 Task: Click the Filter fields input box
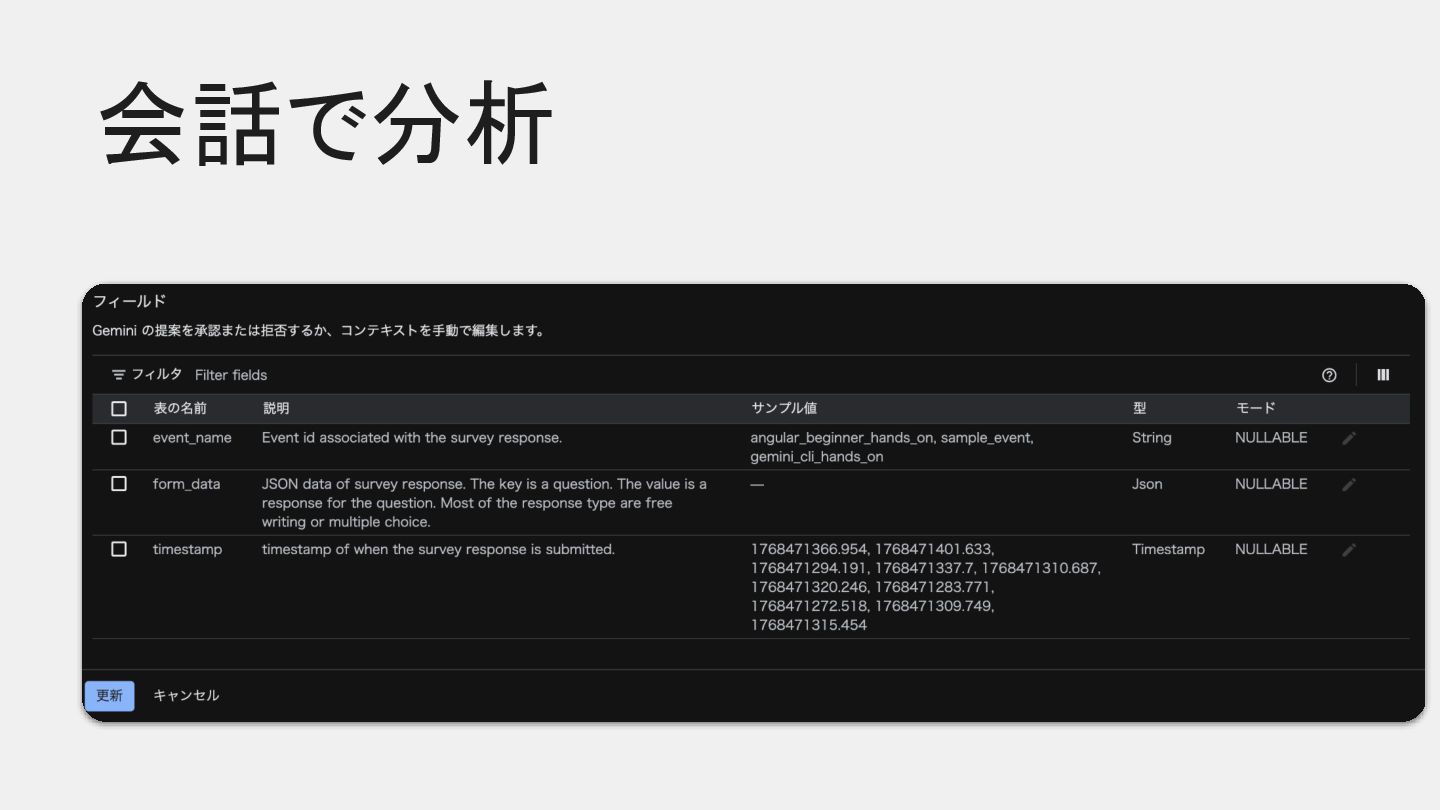tap(231, 375)
